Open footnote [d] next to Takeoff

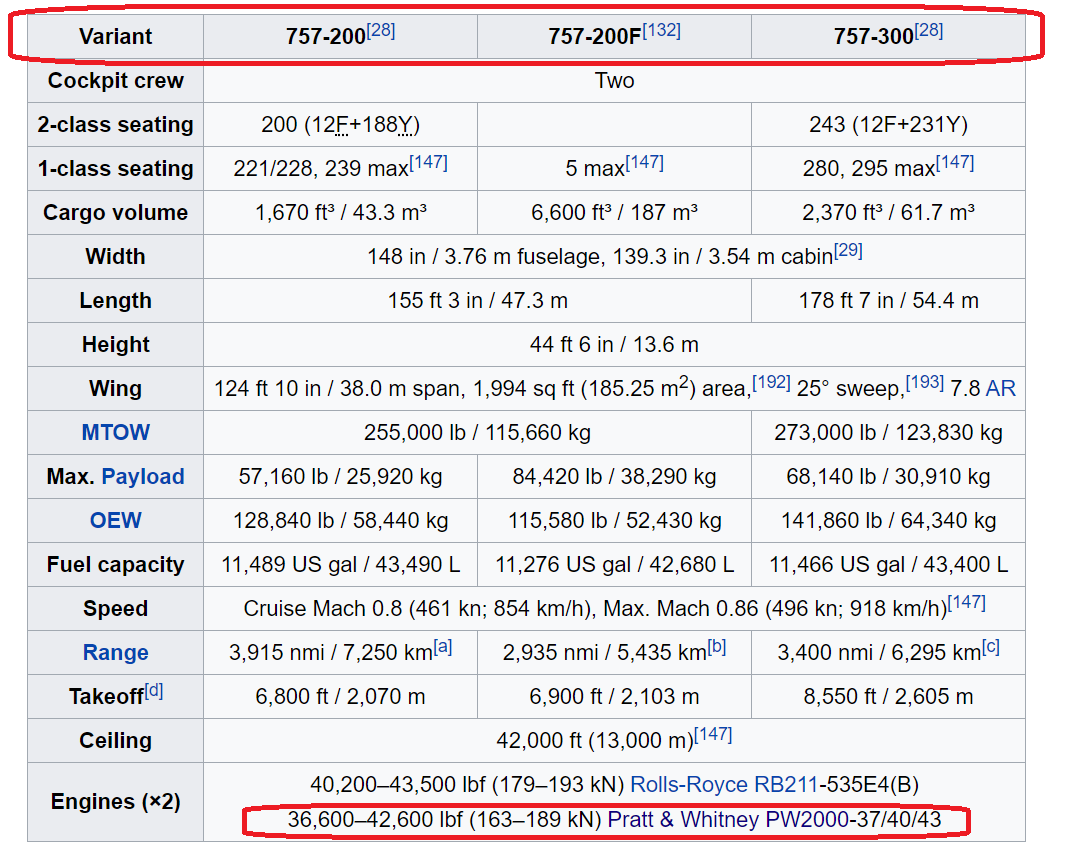(154, 690)
